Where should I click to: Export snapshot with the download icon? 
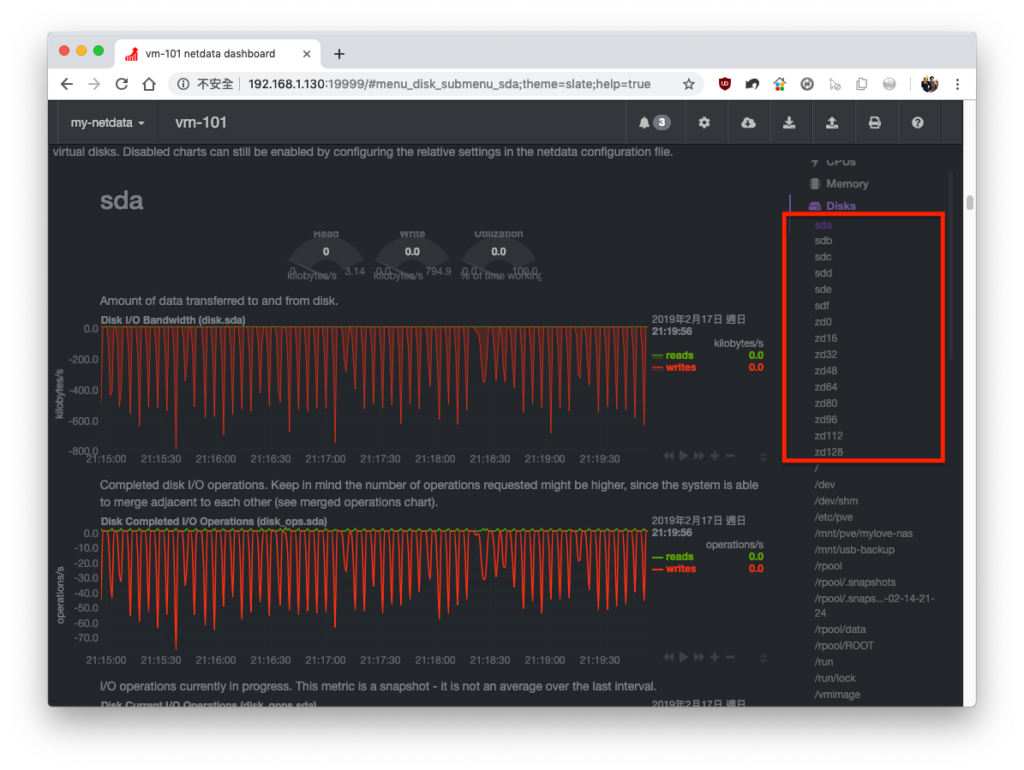[x=789, y=123]
